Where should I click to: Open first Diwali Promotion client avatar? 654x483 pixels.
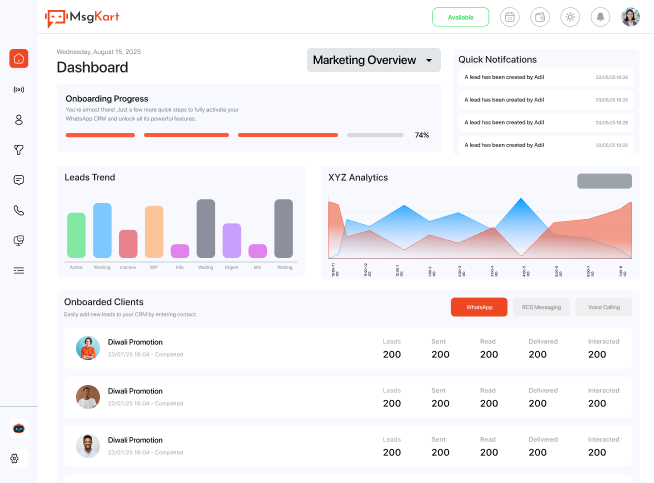click(x=88, y=348)
